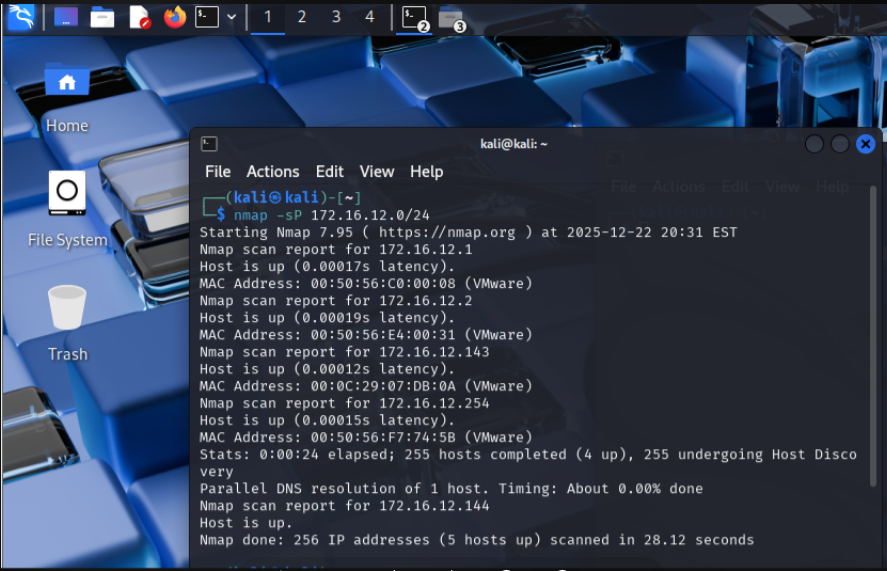The height and width of the screenshot is (571, 887).
Task: Click the terminal window icon in title bar
Action: coord(209,144)
